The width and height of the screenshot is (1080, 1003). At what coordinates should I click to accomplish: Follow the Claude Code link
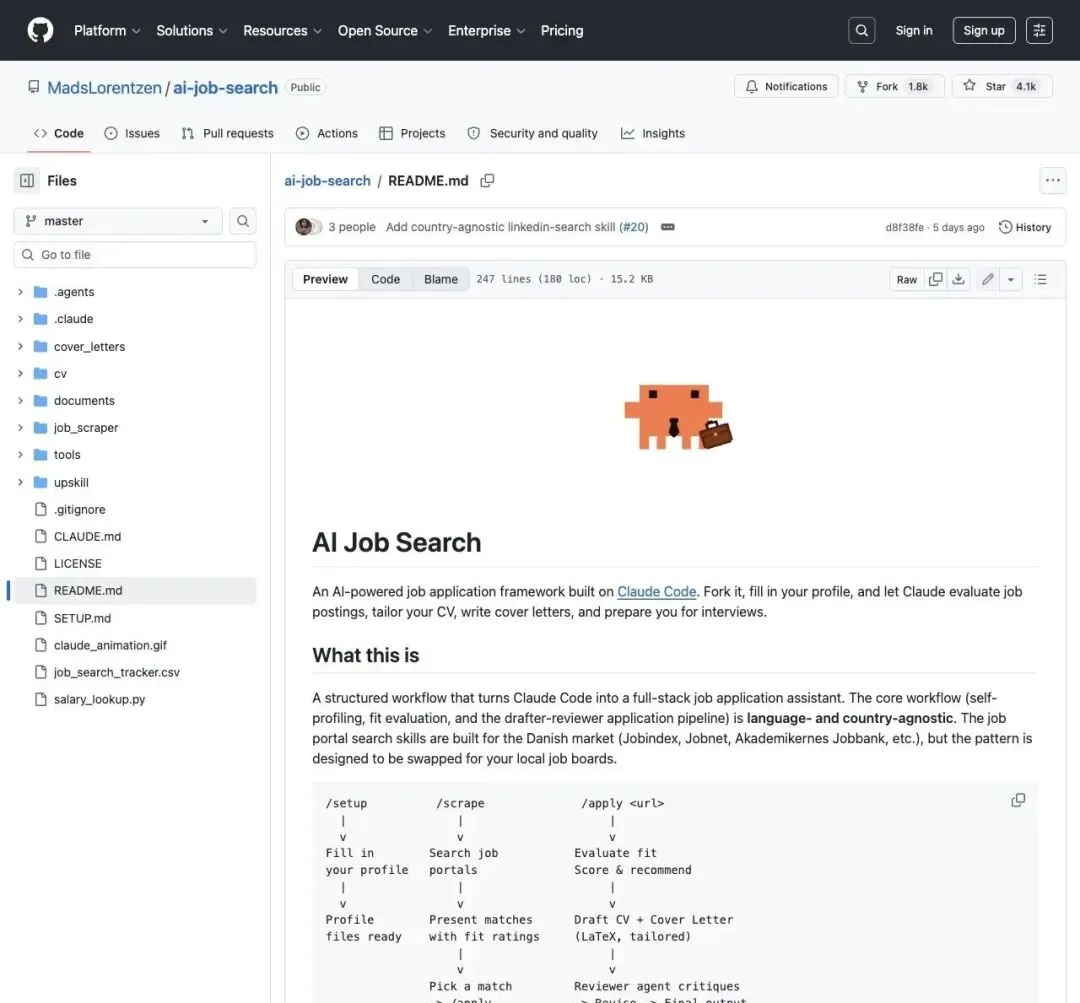[x=656, y=591]
